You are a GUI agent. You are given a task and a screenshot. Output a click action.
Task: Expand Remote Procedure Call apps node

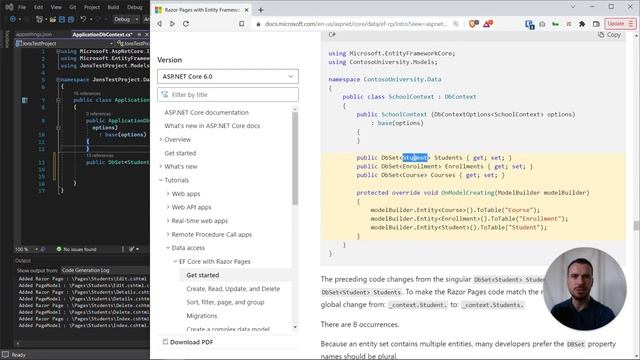tap(168, 234)
